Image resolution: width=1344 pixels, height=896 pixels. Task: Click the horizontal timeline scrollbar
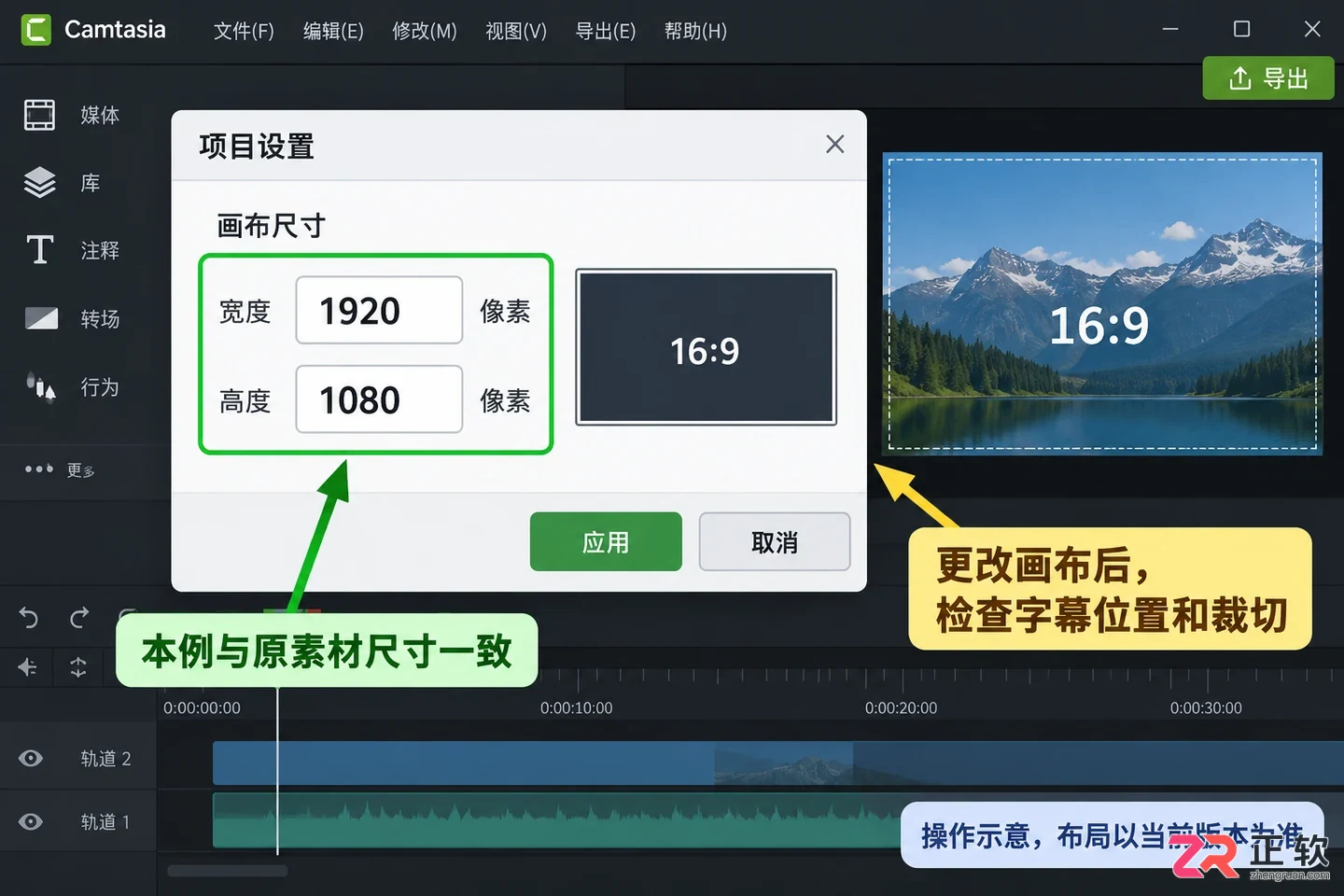[228, 871]
